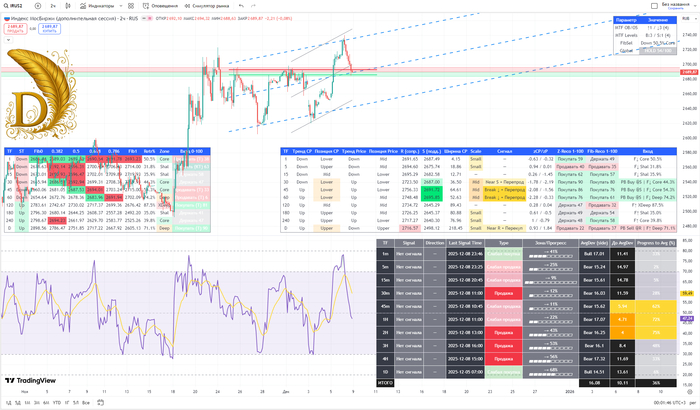Open the candlestick chart type selector
This screenshot has height=410, width=700.
point(68,5)
